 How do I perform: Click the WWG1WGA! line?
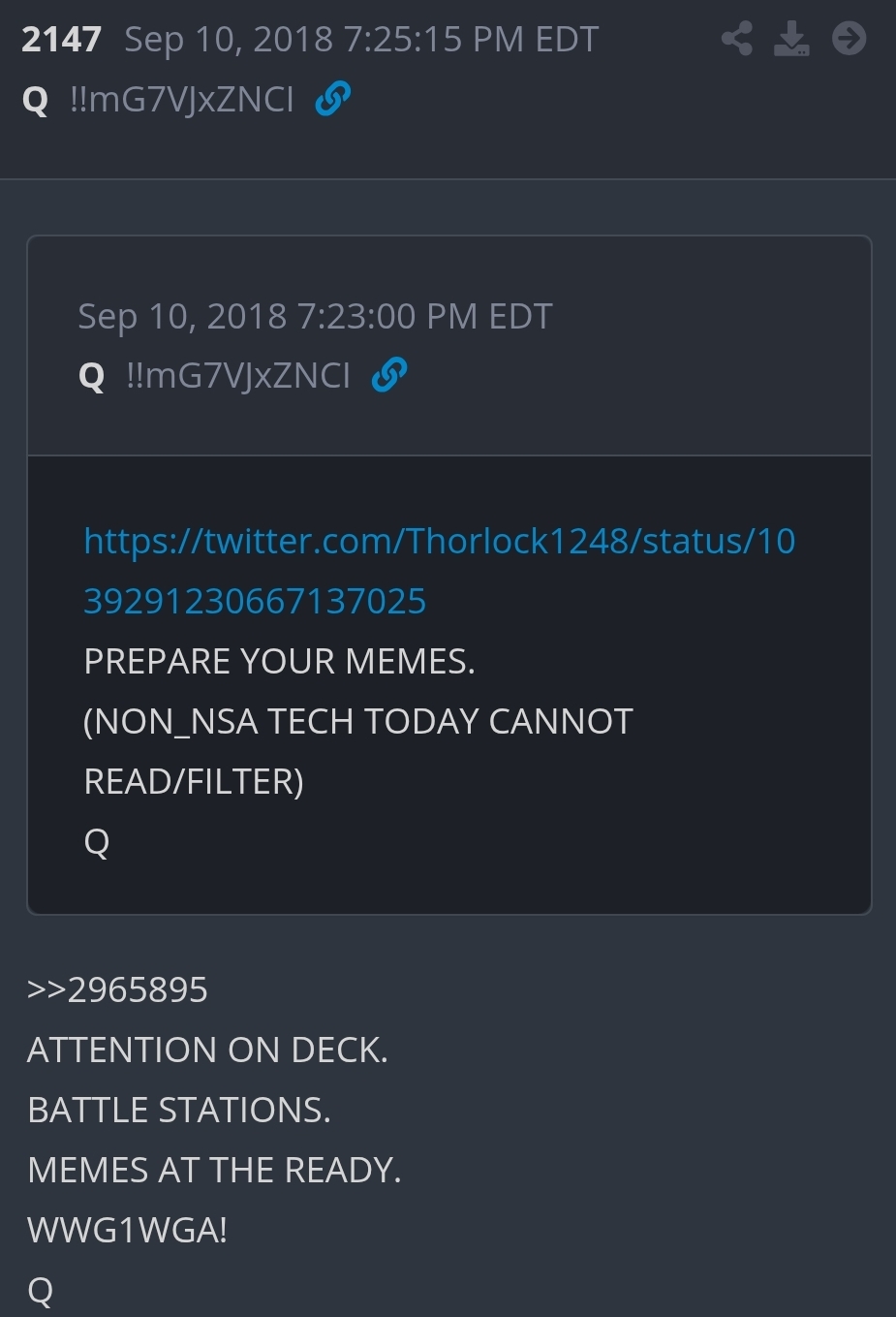[x=128, y=1230]
